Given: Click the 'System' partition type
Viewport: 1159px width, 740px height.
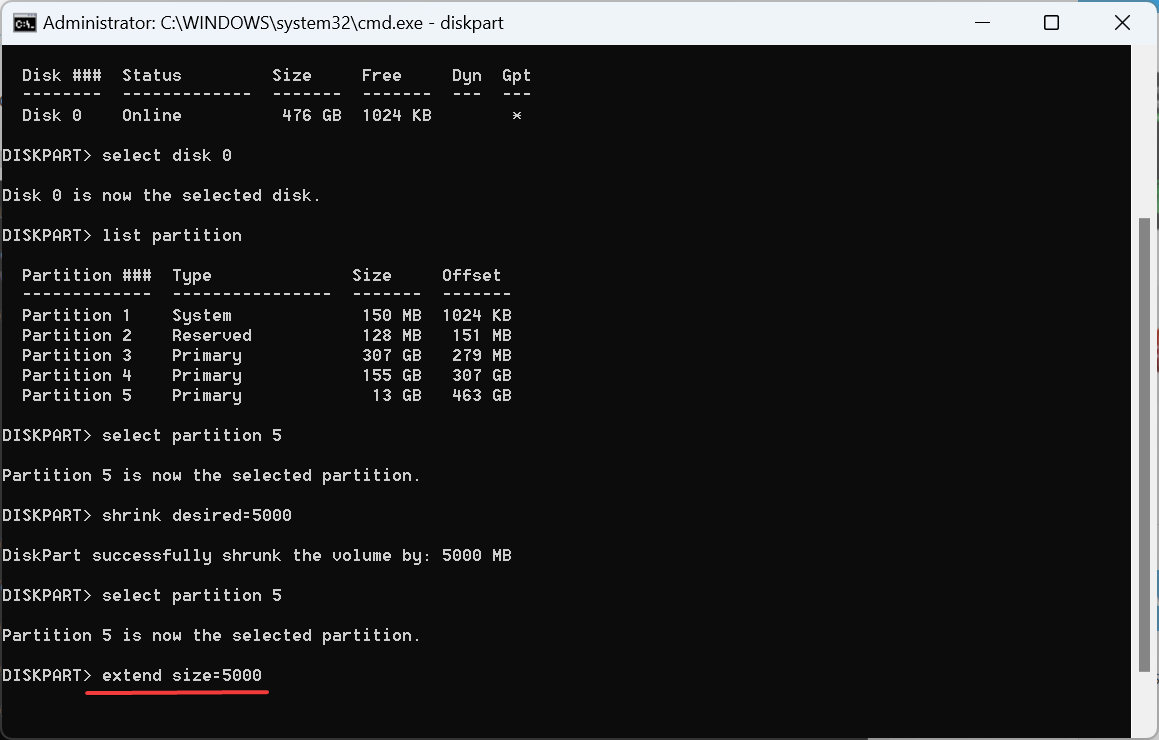Looking at the screenshot, I should tap(202, 316).
